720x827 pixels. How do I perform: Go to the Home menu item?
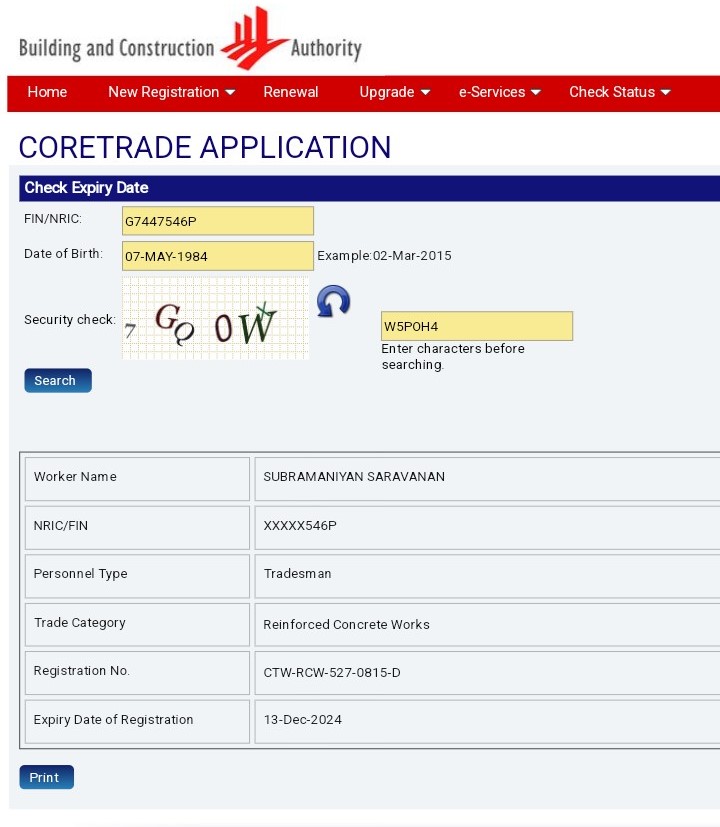click(47, 92)
